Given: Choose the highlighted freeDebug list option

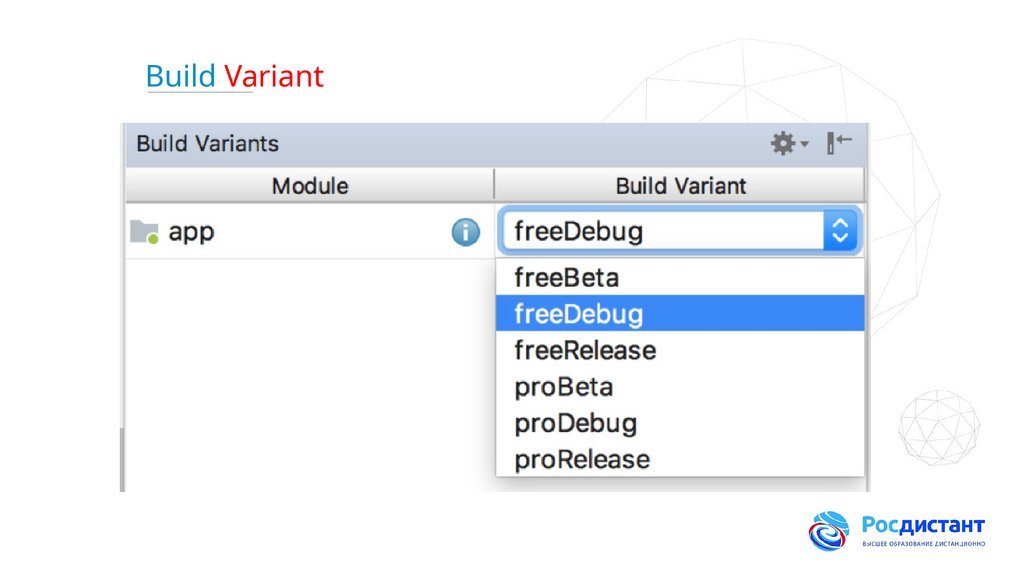Looking at the screenshot, I should click(578, 314).
